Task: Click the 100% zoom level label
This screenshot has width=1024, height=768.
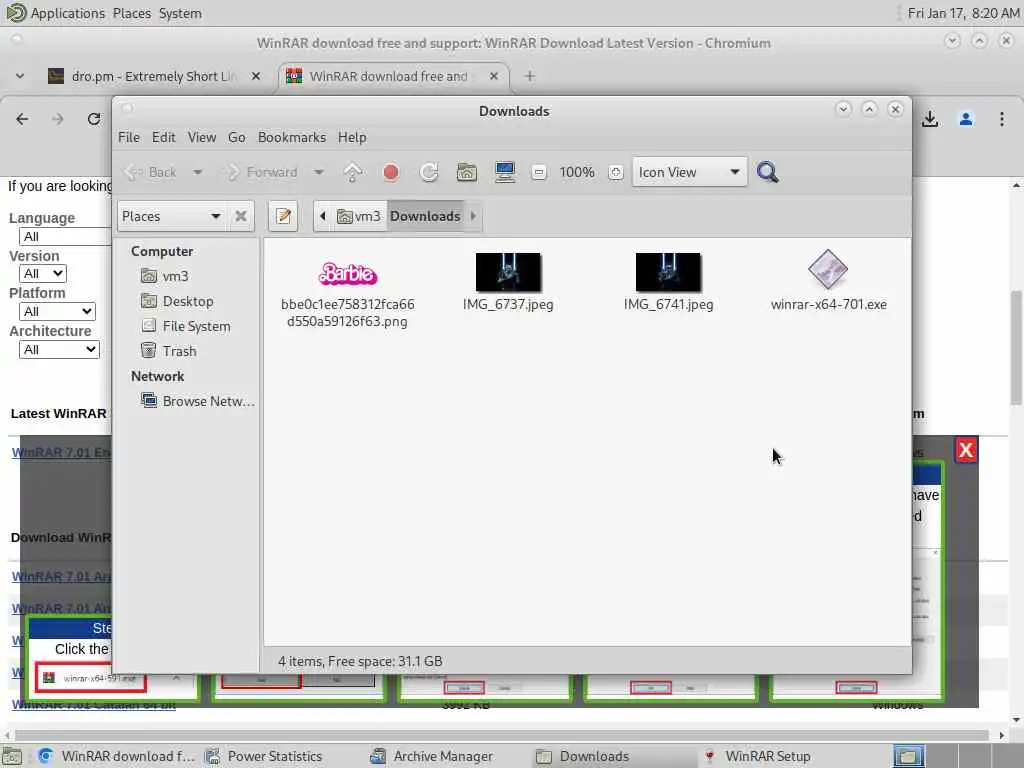Action: click(577, 172)
